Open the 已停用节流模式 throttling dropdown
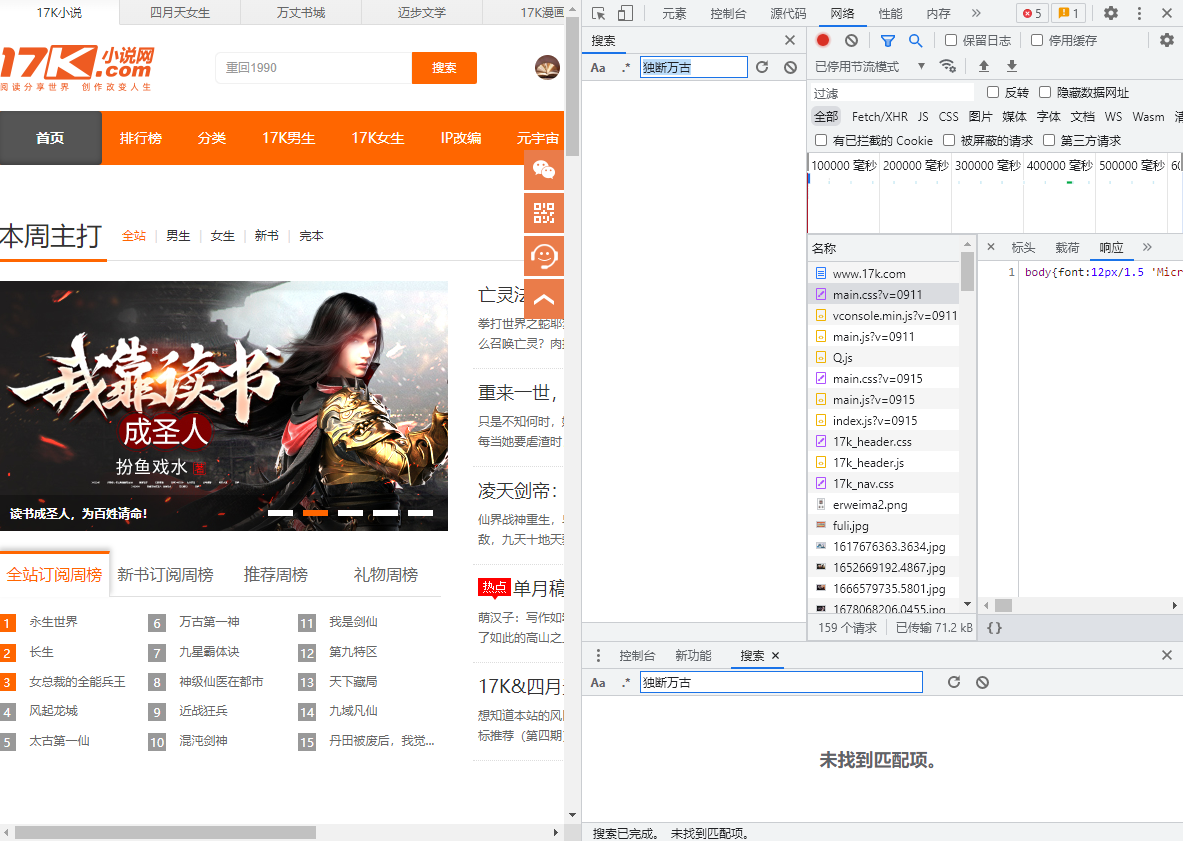 click(870, 66)
